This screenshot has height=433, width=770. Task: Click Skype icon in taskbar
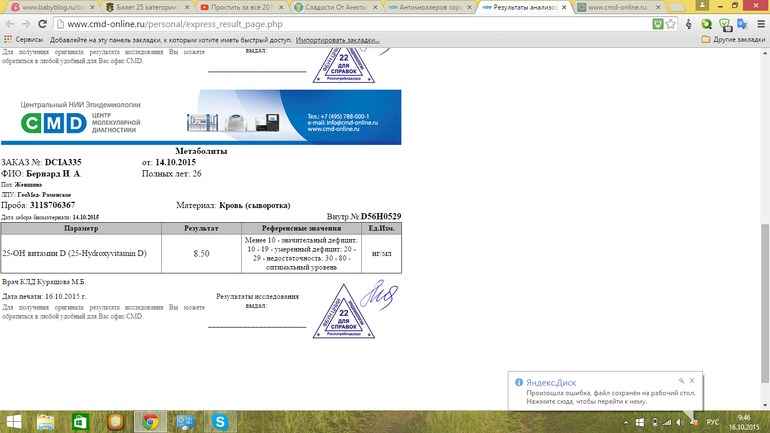click(220, 422)
